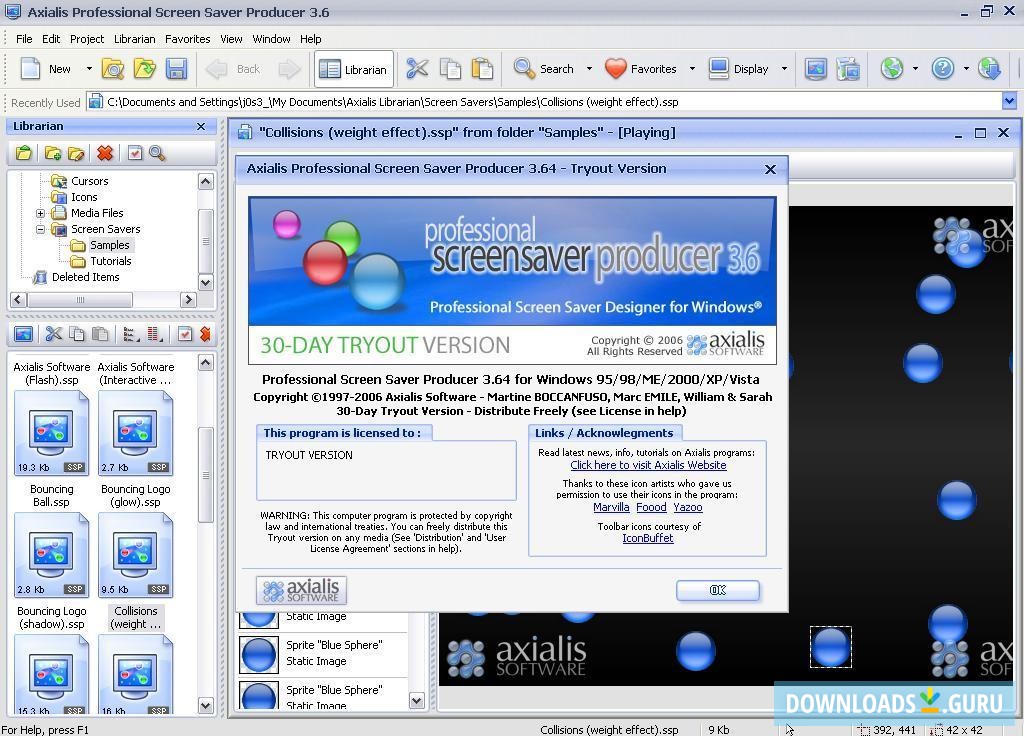
Task: Collapse the Screen Savers tree node
Action: (41, 229)
